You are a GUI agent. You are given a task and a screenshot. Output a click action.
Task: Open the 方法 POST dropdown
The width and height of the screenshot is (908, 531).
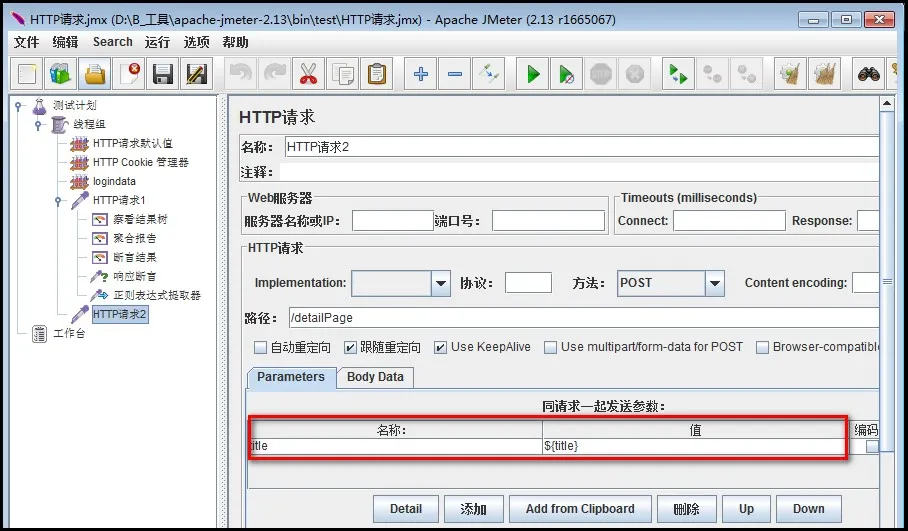pyautogui.click(x=715, y=284)
